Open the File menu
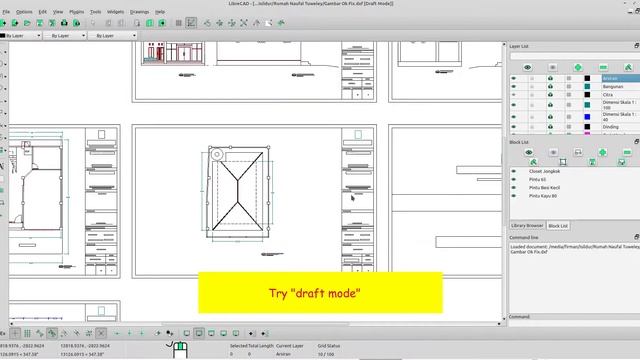Viewport: 640px width, 360px height. click(6, 12)
